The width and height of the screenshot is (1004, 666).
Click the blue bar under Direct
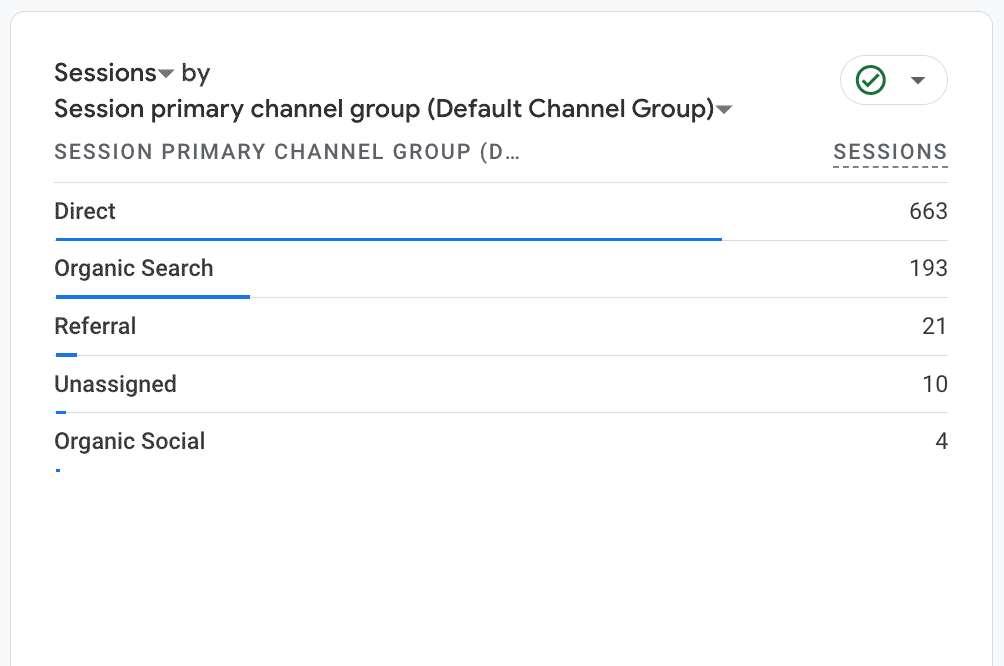point(388,239)
